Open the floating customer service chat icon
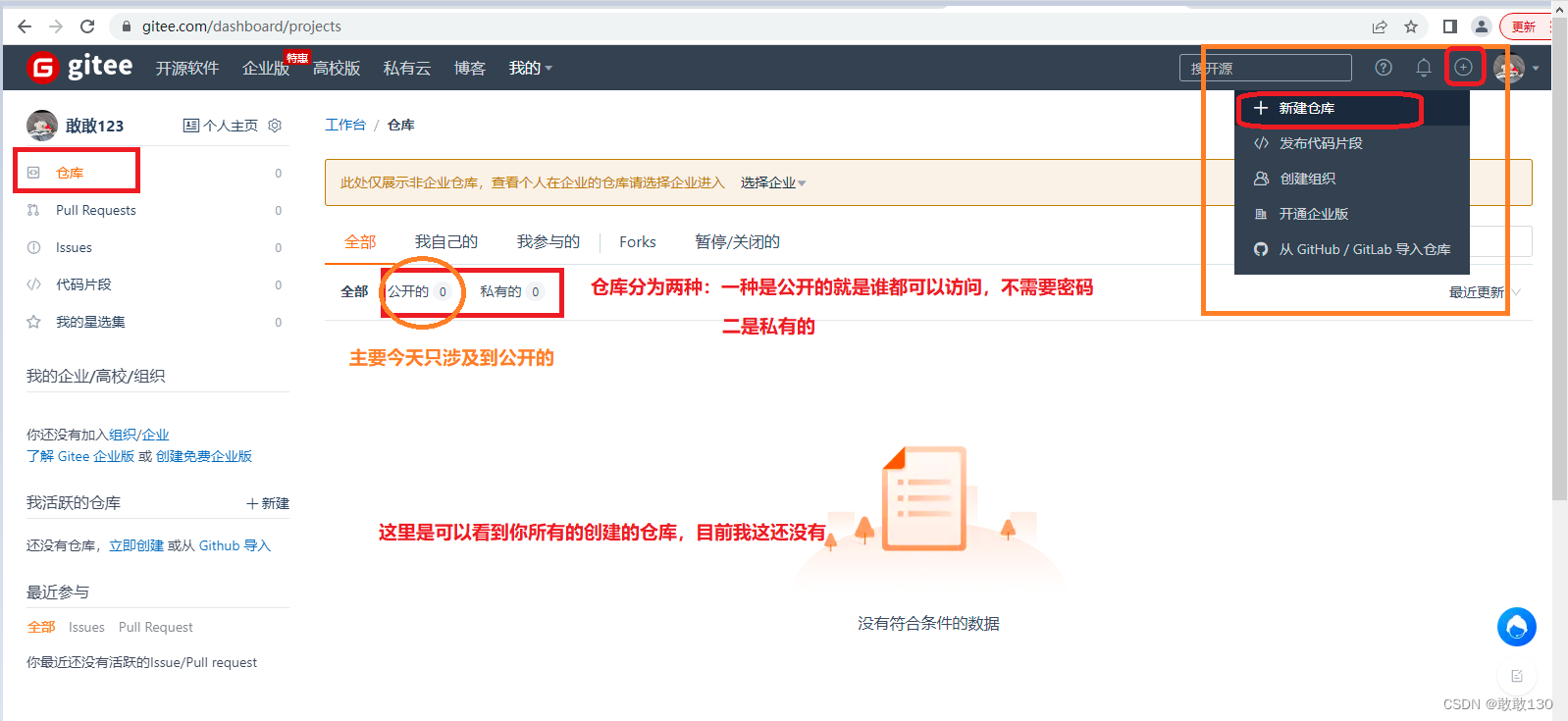This screenshot has height=721, width=1568. [1516, 627]
